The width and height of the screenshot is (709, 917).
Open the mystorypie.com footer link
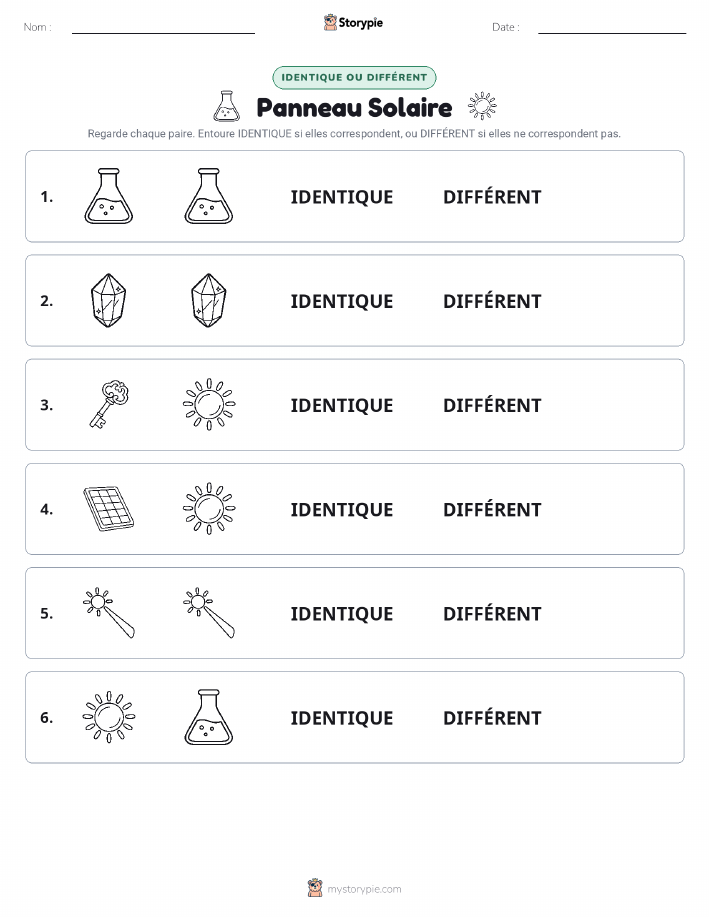pyautogui.click(x=354, y=888)
